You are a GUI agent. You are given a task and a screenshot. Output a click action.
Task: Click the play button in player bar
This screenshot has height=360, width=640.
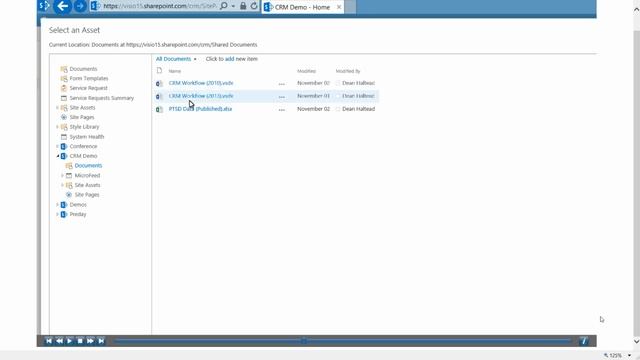[69, 341]
